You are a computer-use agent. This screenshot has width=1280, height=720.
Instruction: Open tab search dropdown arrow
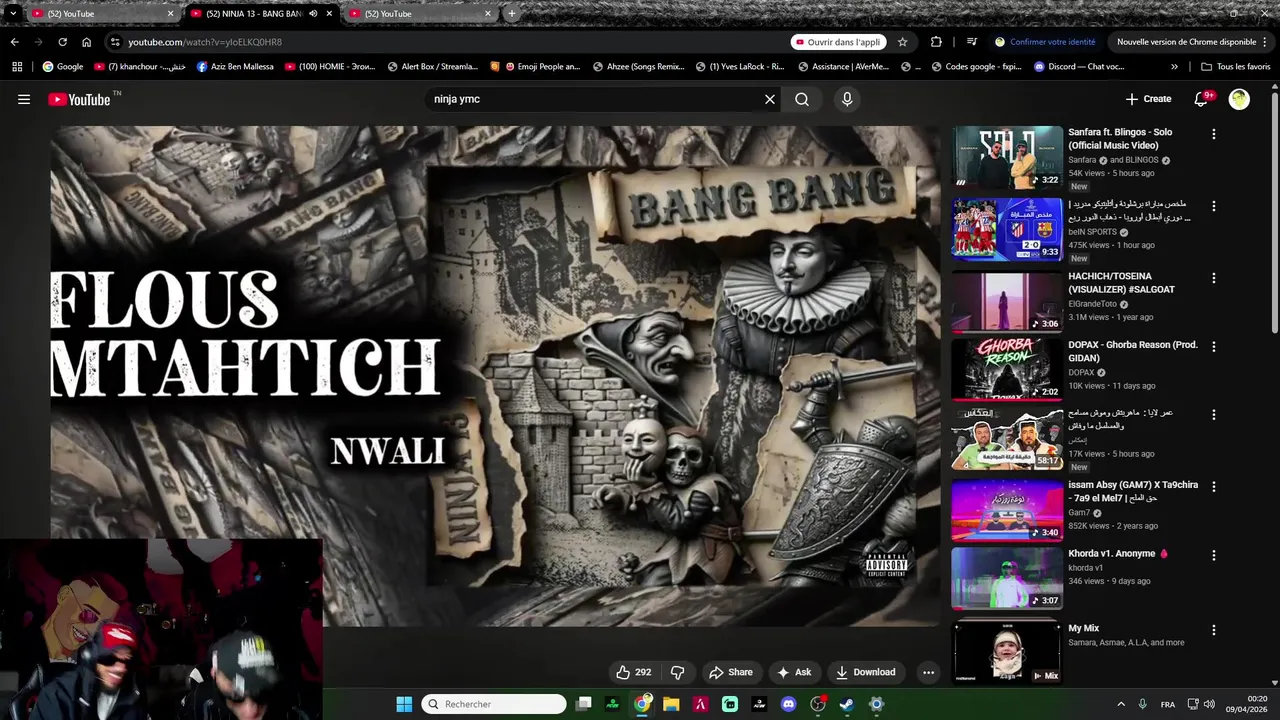point(13,14)
